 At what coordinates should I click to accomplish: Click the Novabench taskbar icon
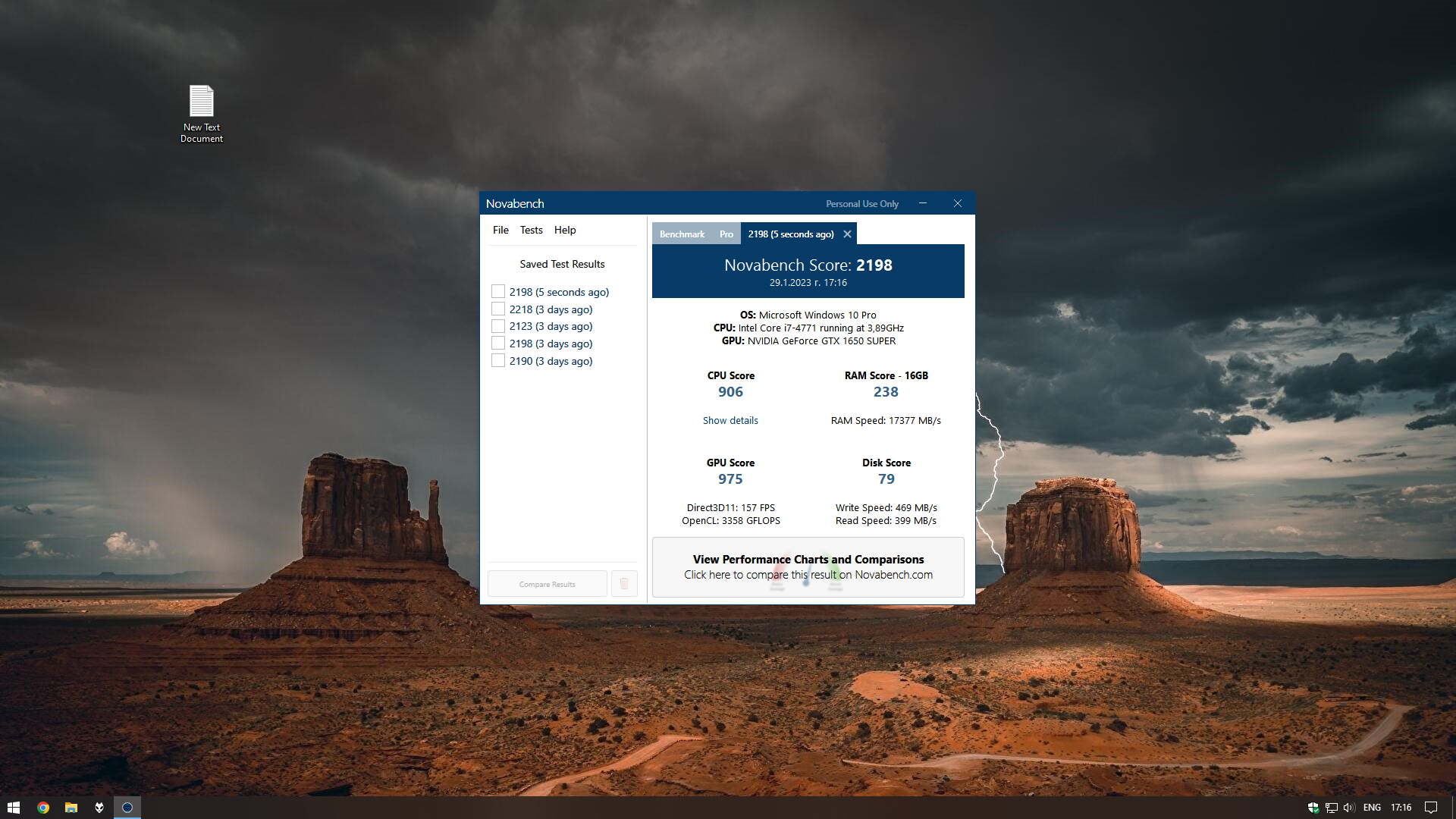tap(127, 808)
